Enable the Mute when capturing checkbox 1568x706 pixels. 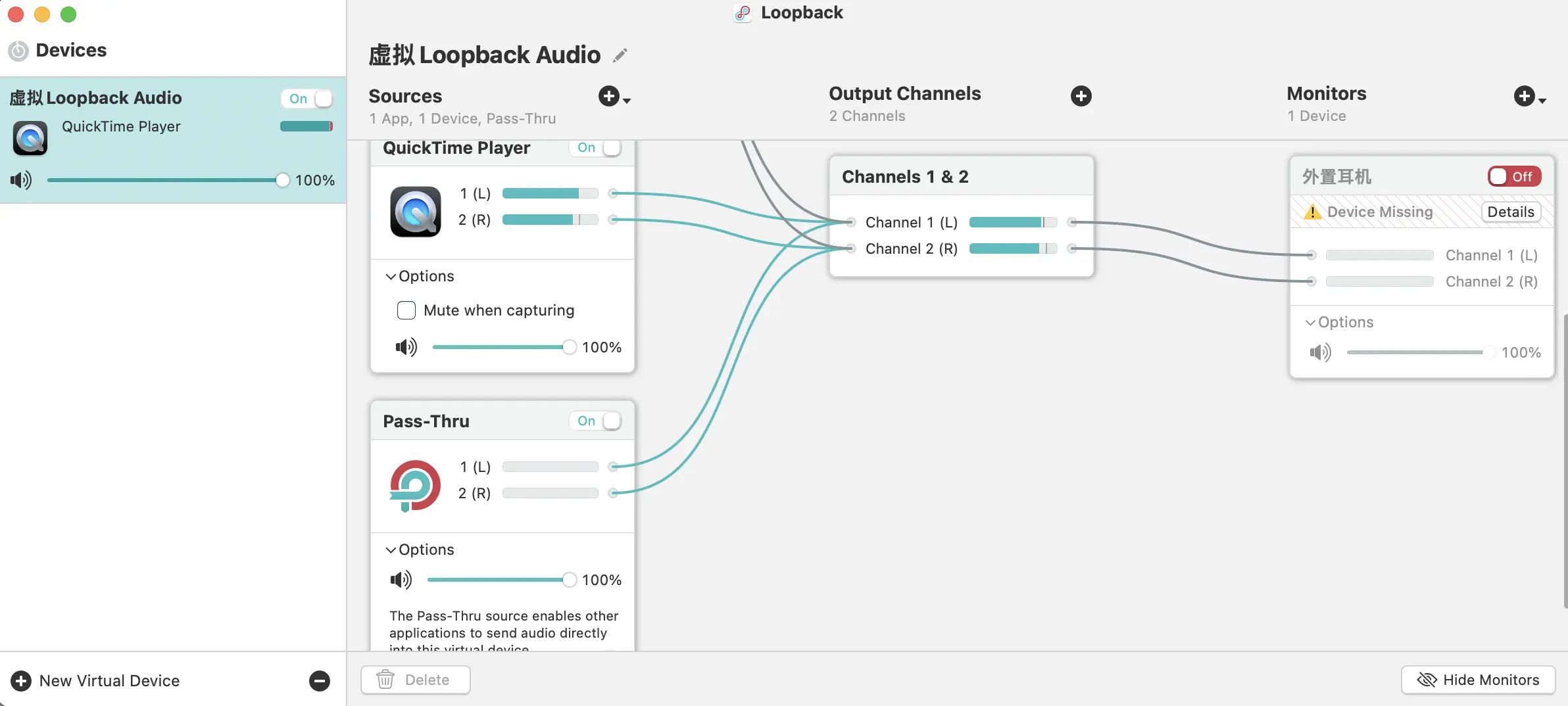tap(406, 310)
